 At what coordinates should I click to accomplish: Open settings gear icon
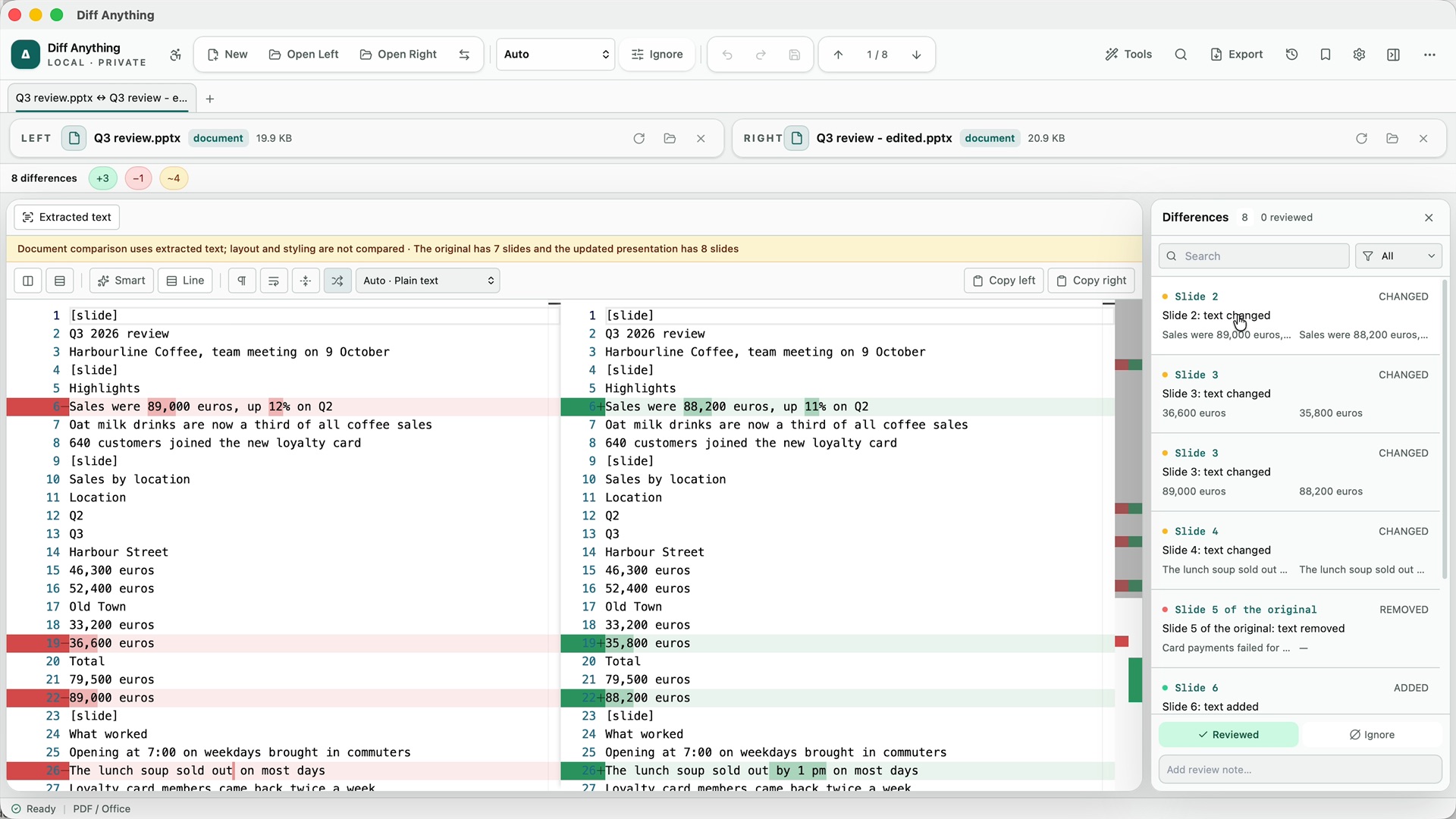(1359, 55)
